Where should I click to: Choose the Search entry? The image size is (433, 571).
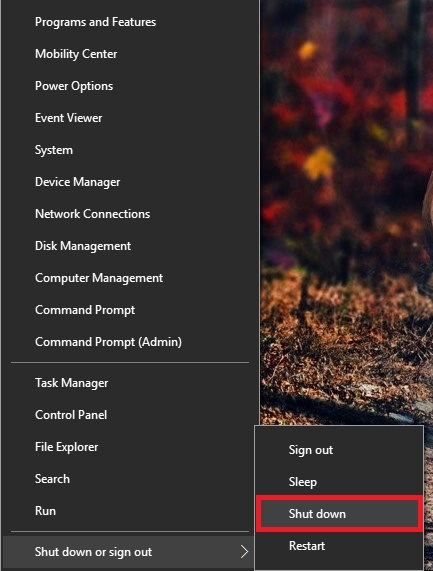click(129, 479)
